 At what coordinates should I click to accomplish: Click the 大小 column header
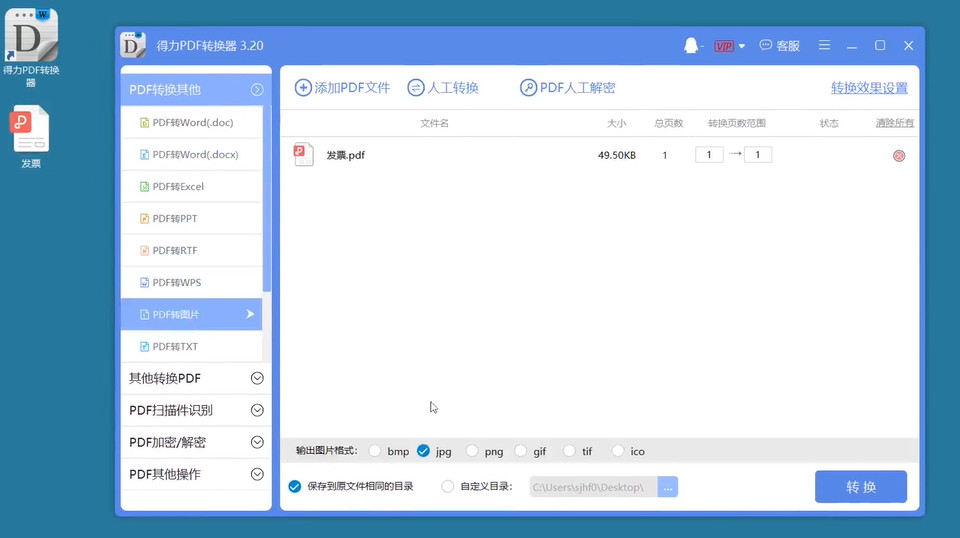point(616,123)
